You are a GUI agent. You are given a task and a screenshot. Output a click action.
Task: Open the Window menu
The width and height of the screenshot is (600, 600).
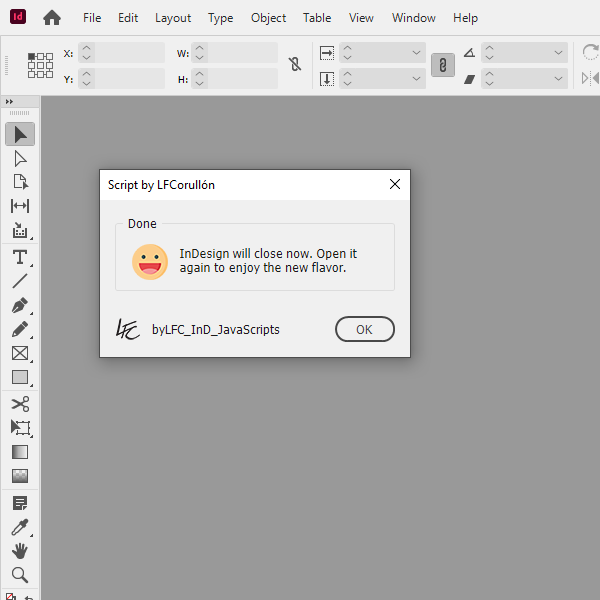tap(414, 18)
